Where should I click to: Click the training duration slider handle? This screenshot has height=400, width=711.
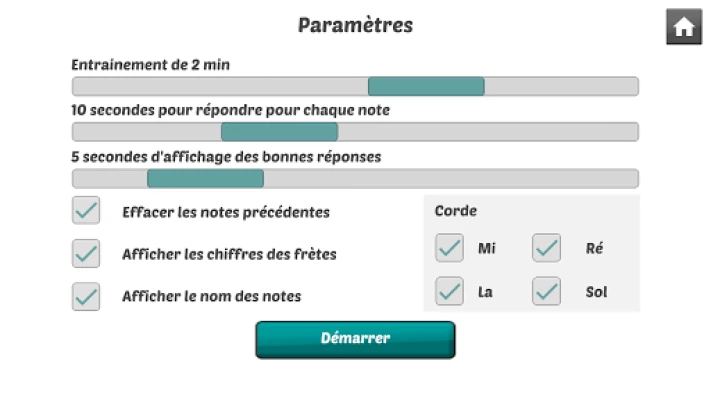426,86
